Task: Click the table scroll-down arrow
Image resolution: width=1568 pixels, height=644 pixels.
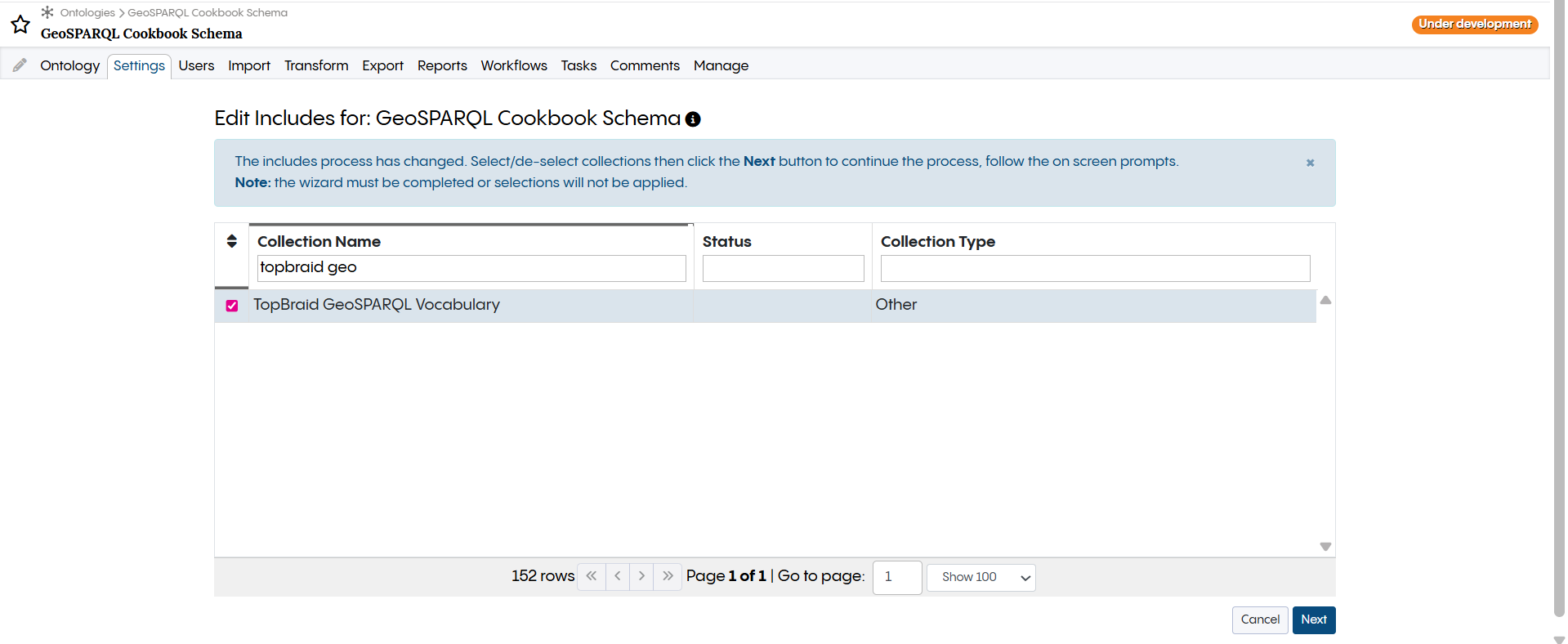Action: click(1325, 547)
